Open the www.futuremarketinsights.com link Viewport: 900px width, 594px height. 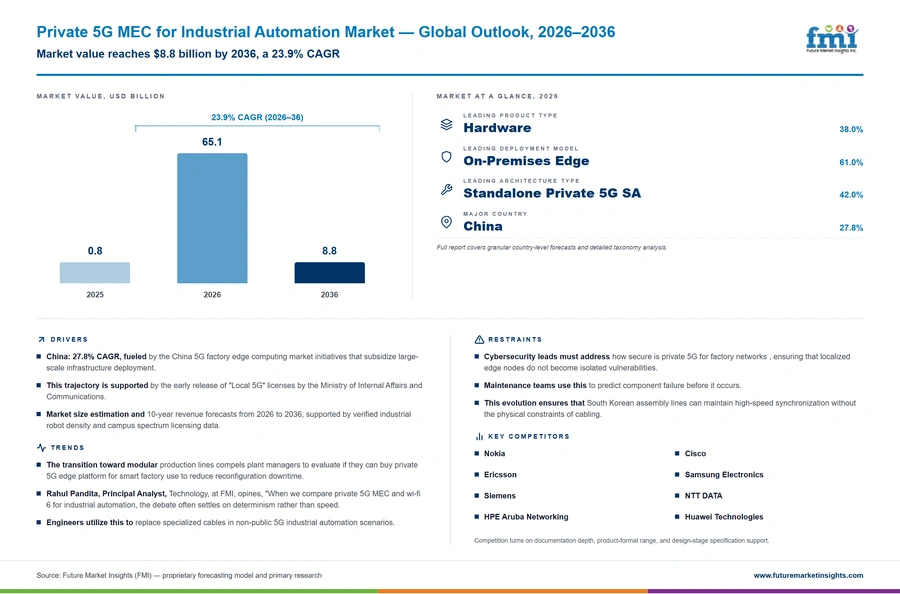tap(808, 575)
